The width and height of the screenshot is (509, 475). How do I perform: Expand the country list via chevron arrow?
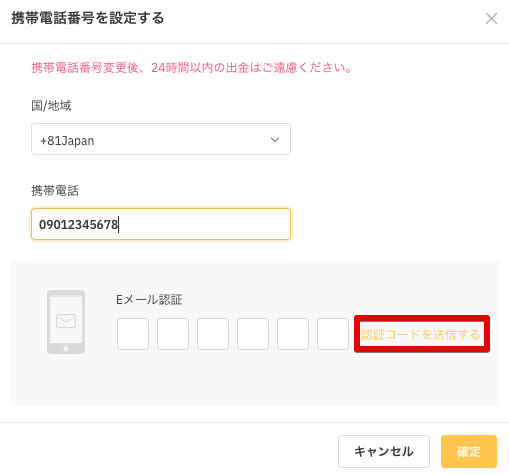(x=275, y=139)
